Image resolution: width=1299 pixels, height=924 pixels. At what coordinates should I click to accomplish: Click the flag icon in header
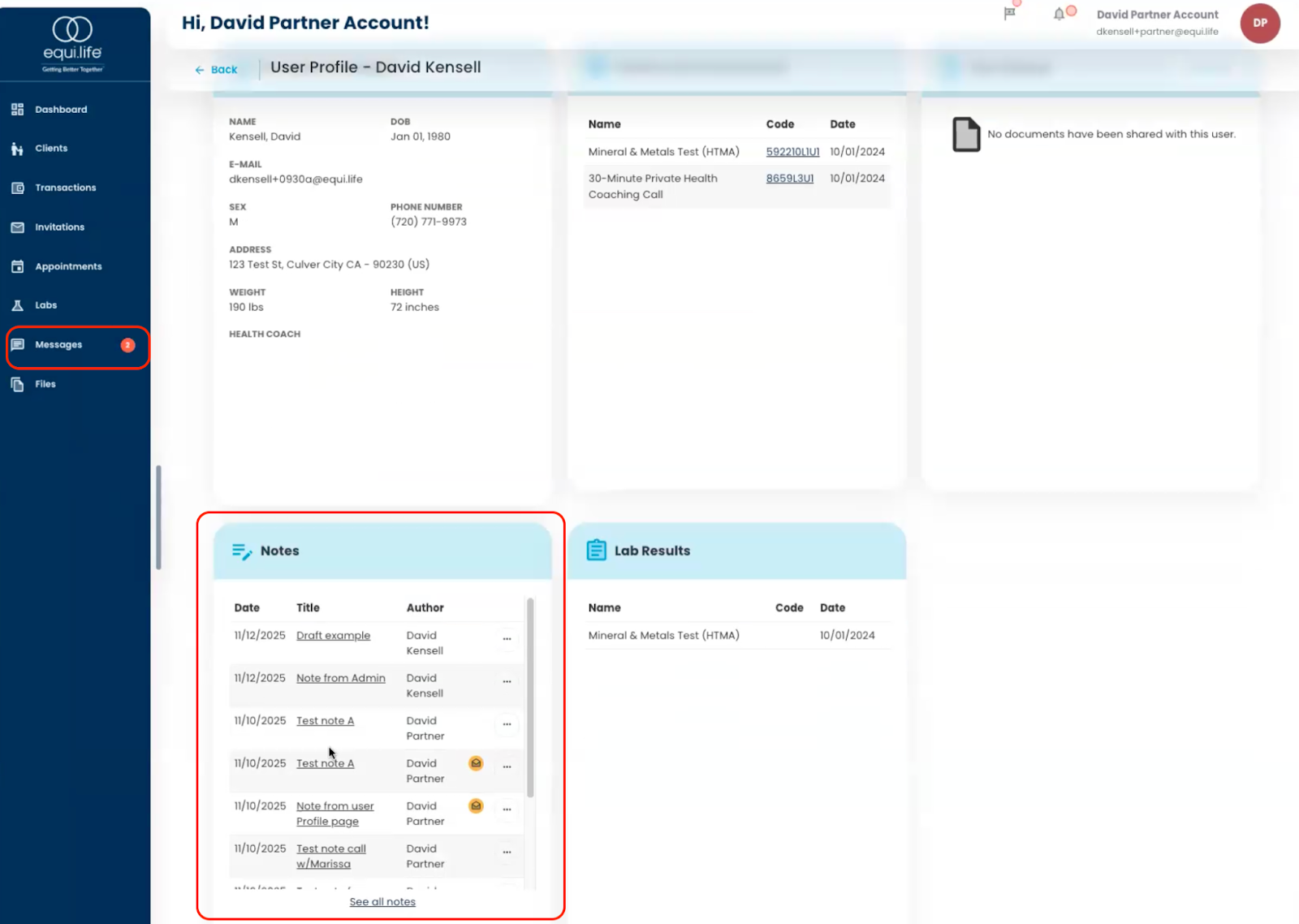[1009, 14]
